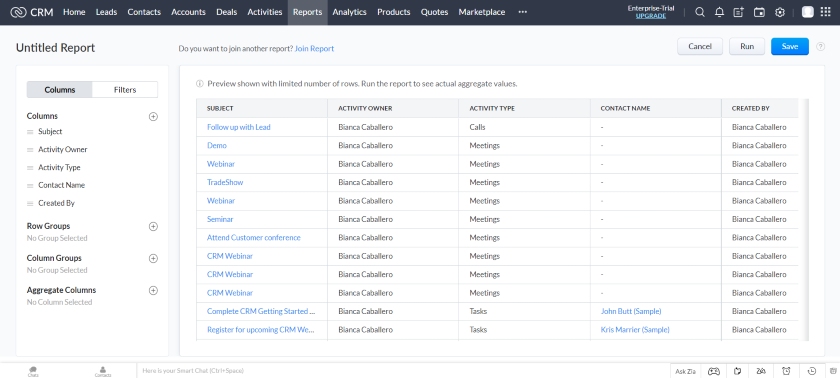Image resolution: width=840 pixels, height=378 pixels.
Task: Click drag handle beside Activity Owner
Action: pos(30,150)
